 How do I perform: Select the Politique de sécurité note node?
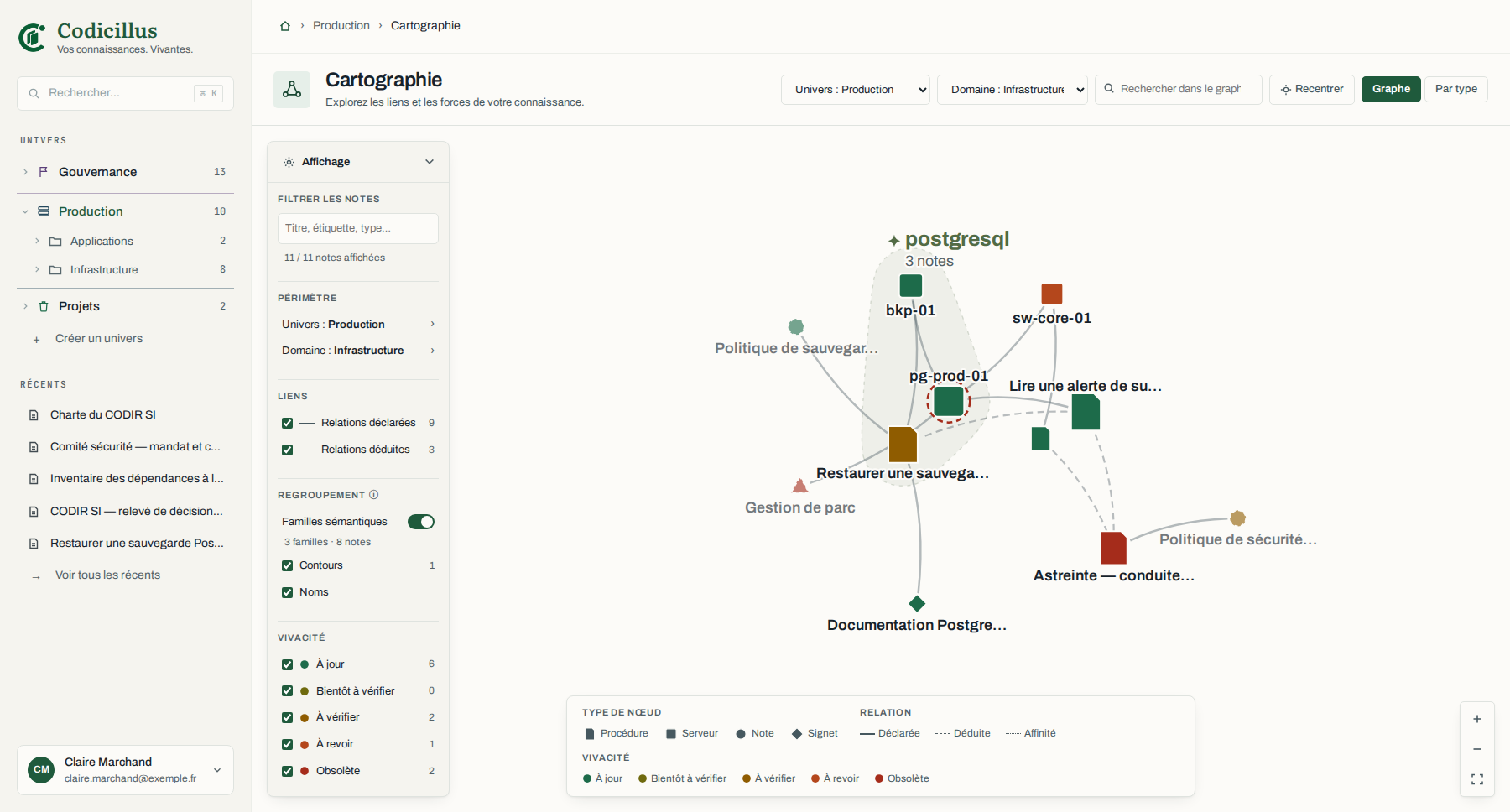pyautogui.click(x=1237, y=518)
